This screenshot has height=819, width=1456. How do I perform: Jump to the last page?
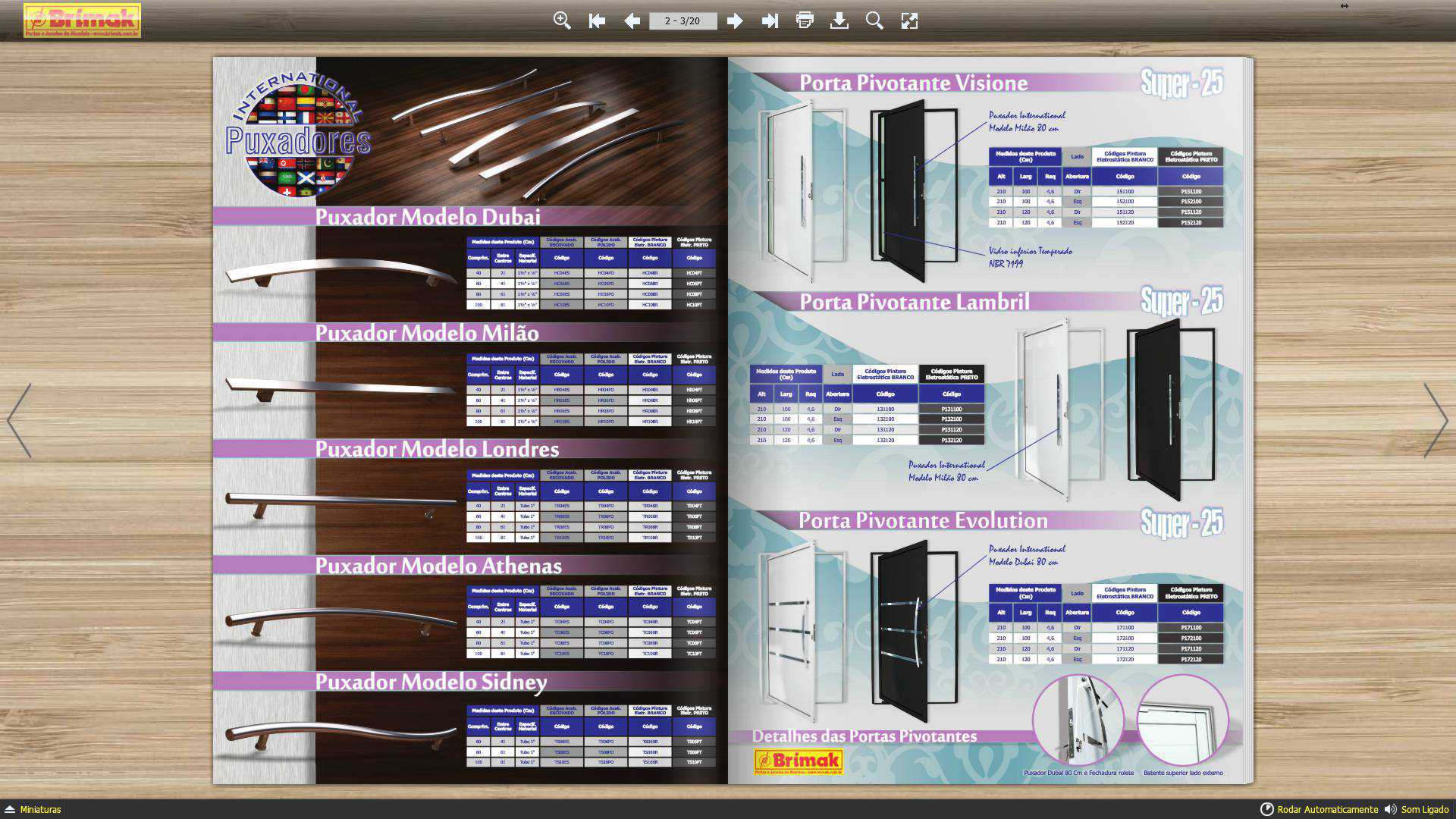(770, 20)
